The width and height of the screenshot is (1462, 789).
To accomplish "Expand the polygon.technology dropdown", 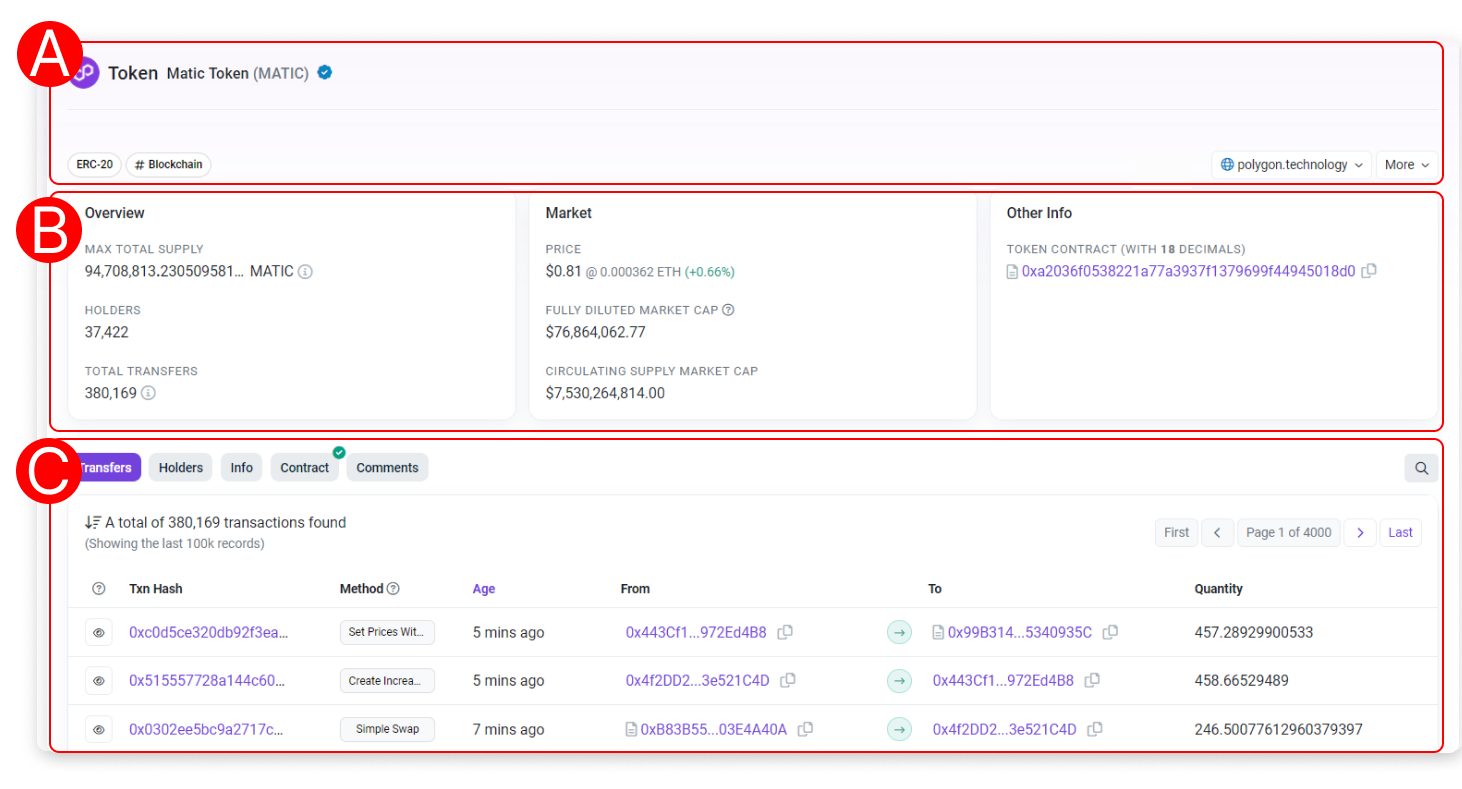I will pos(1291,165).
